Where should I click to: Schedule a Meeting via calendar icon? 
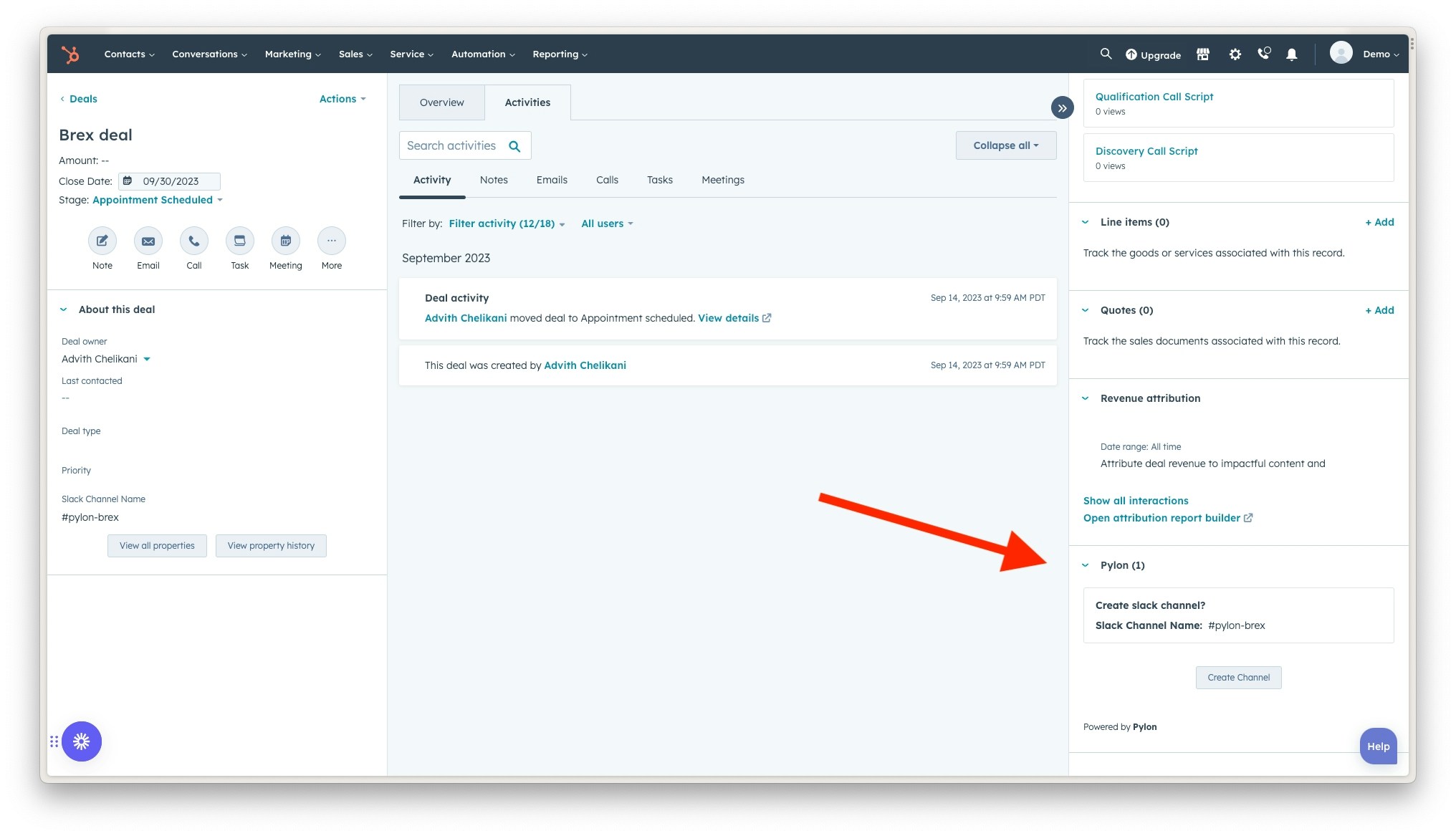point(286,241)
